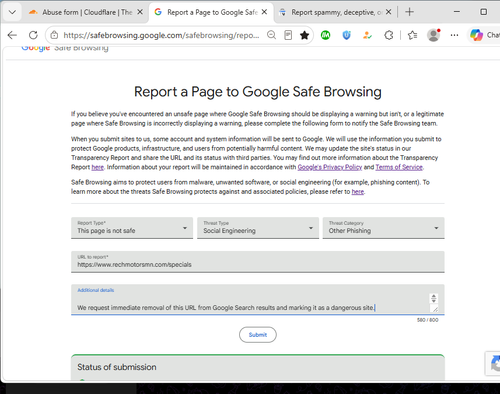Click the Additional details resize handle
Screen dimensions: 500x394
[435, 309]
